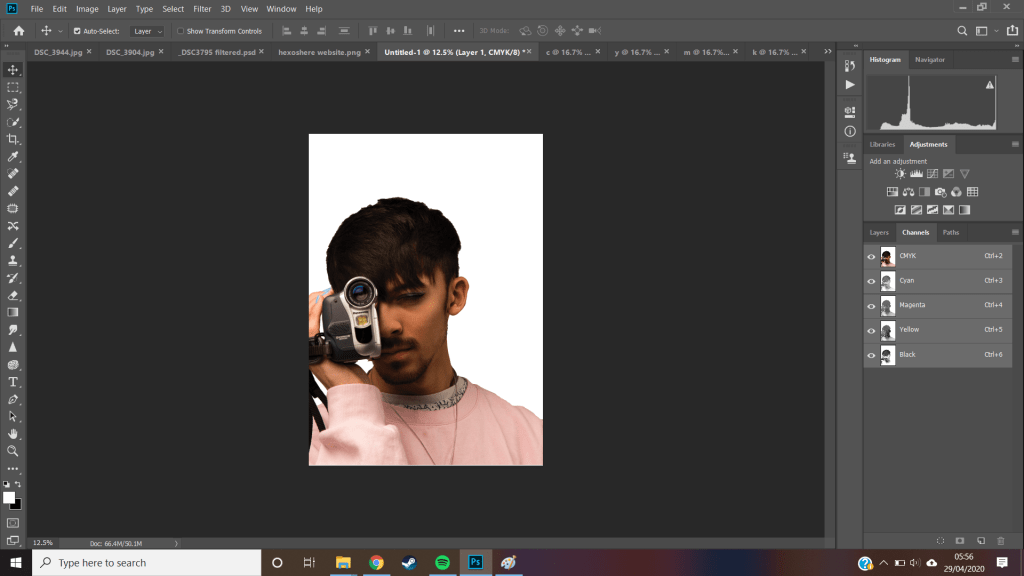Open the zoom percentage field at bottom-left

pos(43,543)
